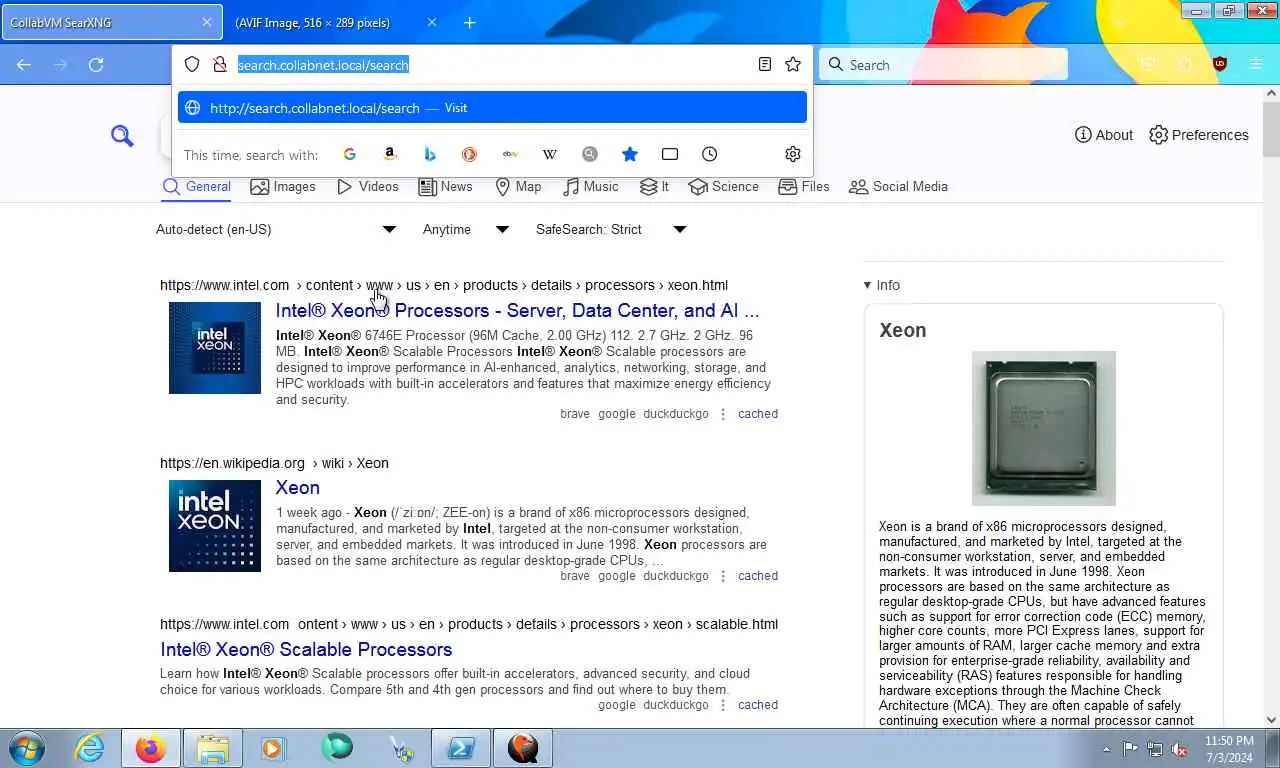Screen dimensions: 1280x768
Task: Open three-dot menu for Wikipedia Xeon result
Action: pos(723,576)
